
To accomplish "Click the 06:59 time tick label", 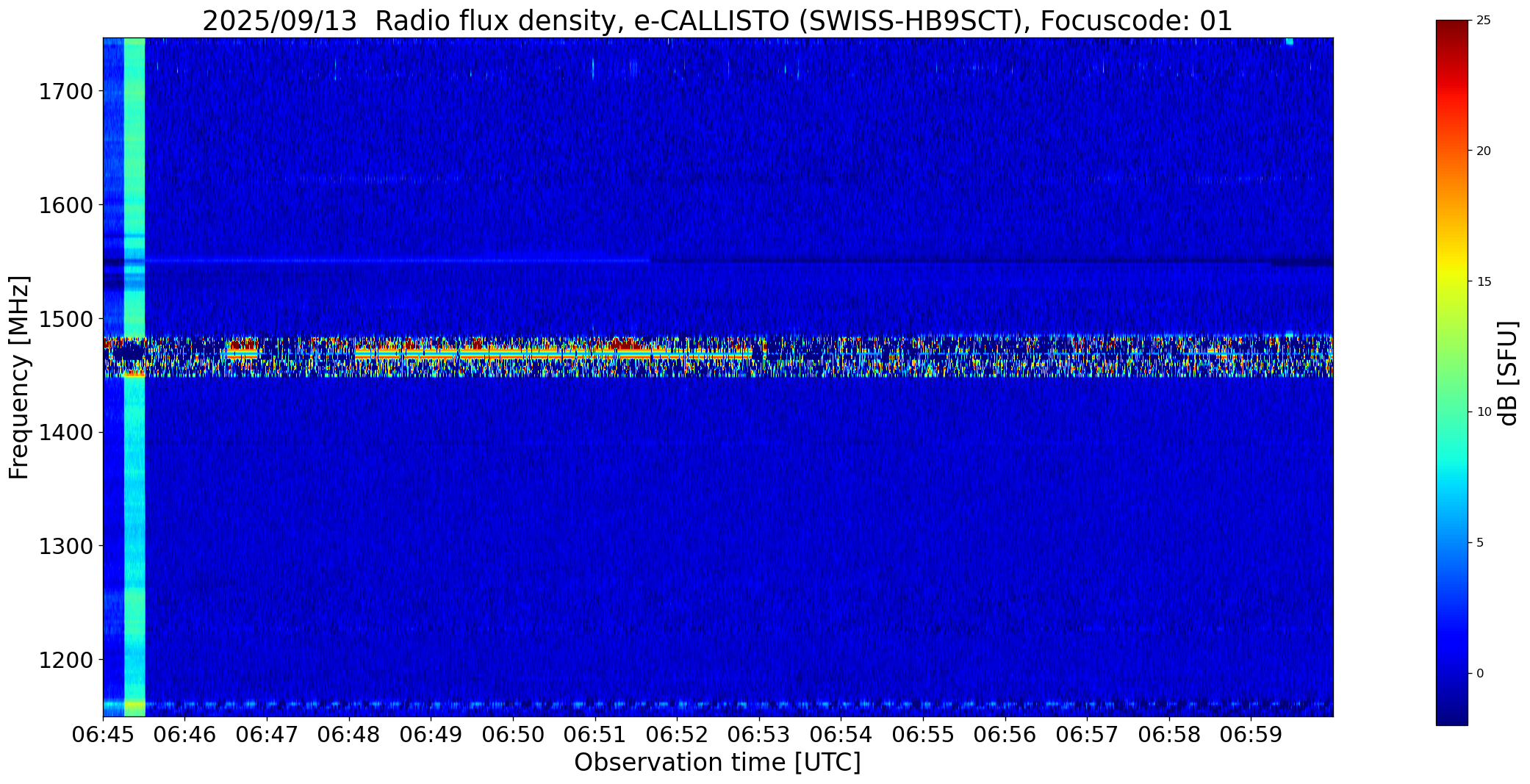I will click(1251, 734).
